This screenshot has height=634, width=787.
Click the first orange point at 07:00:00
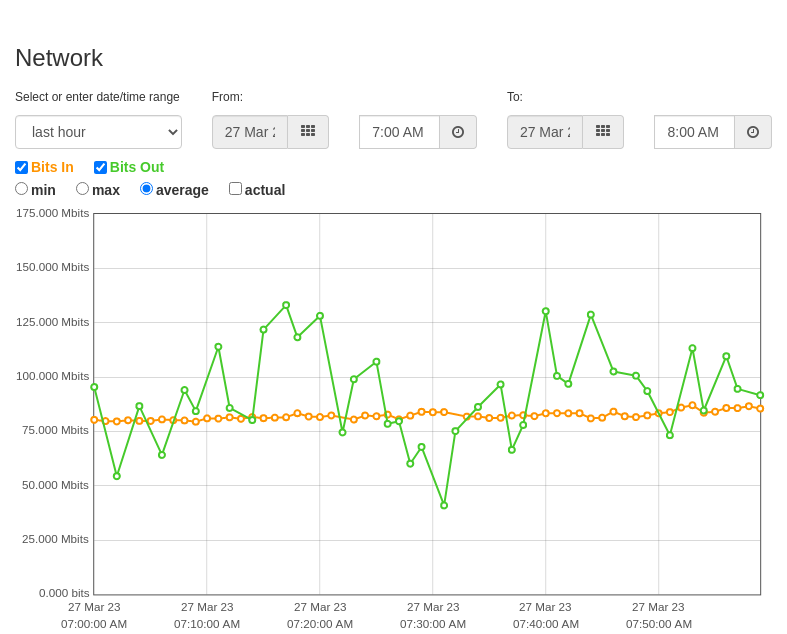(94, 420)
